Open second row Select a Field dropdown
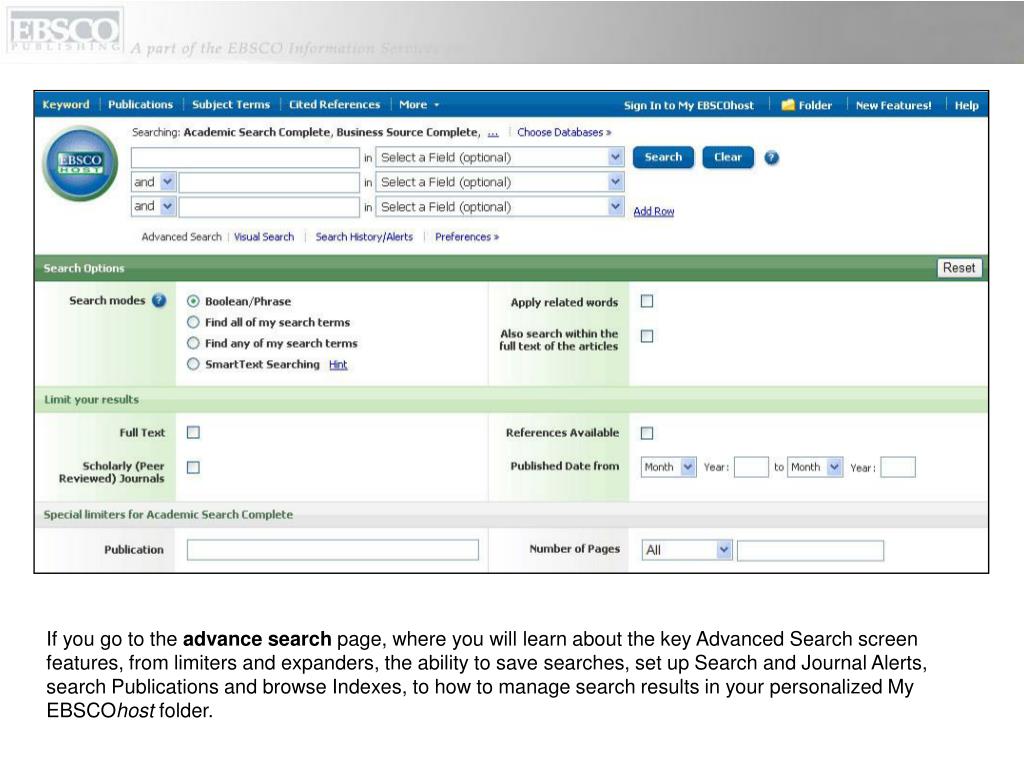This screenshot has width=1024, height=768. click(500, 182)
